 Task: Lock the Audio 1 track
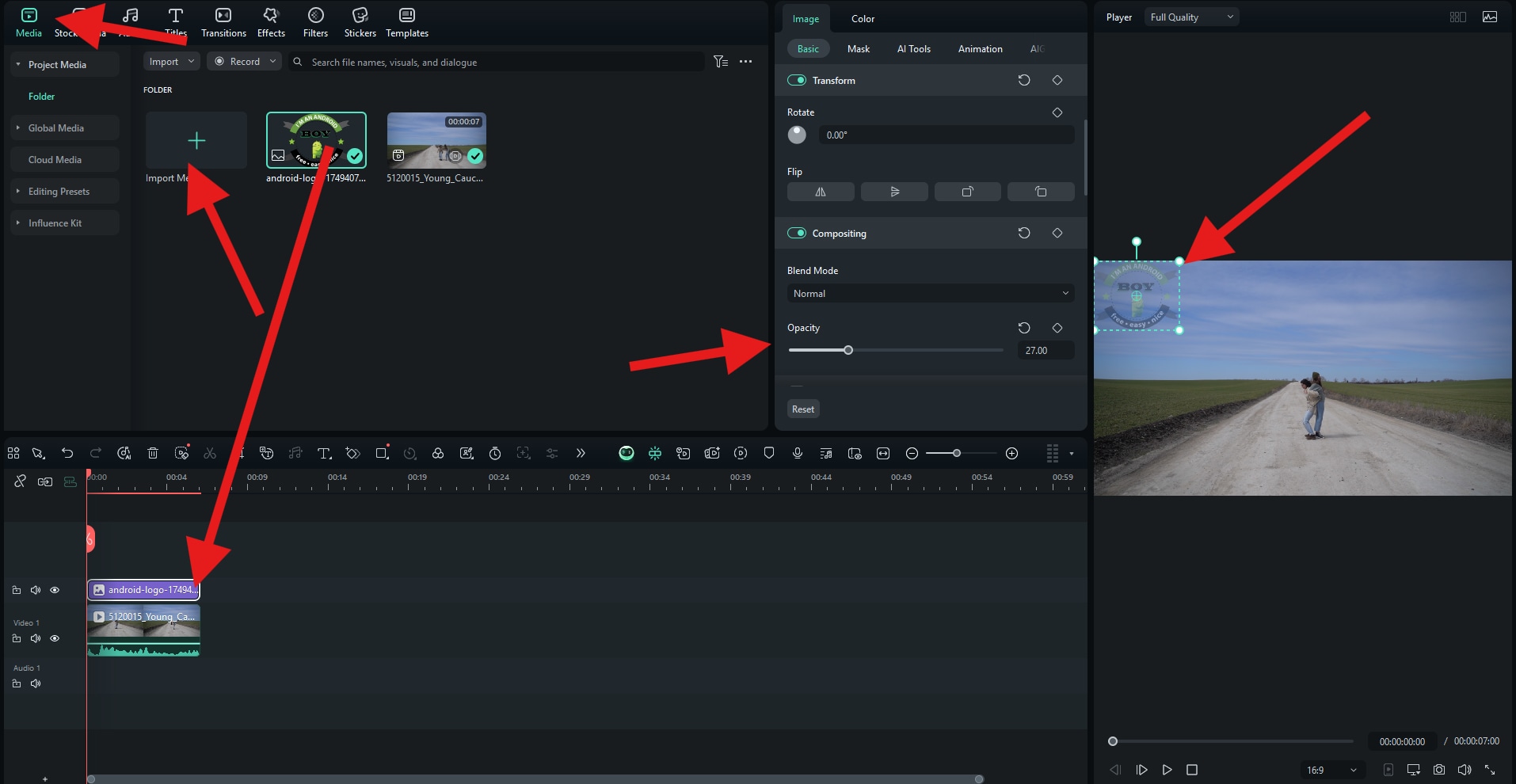pos(17,683)
